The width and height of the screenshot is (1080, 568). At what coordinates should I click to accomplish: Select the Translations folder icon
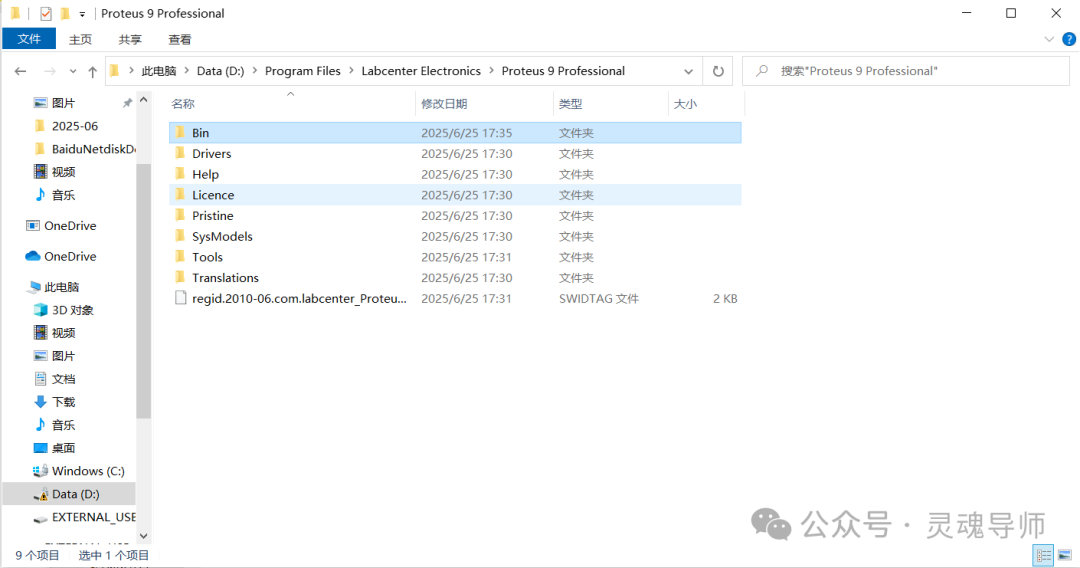point(180,277)
